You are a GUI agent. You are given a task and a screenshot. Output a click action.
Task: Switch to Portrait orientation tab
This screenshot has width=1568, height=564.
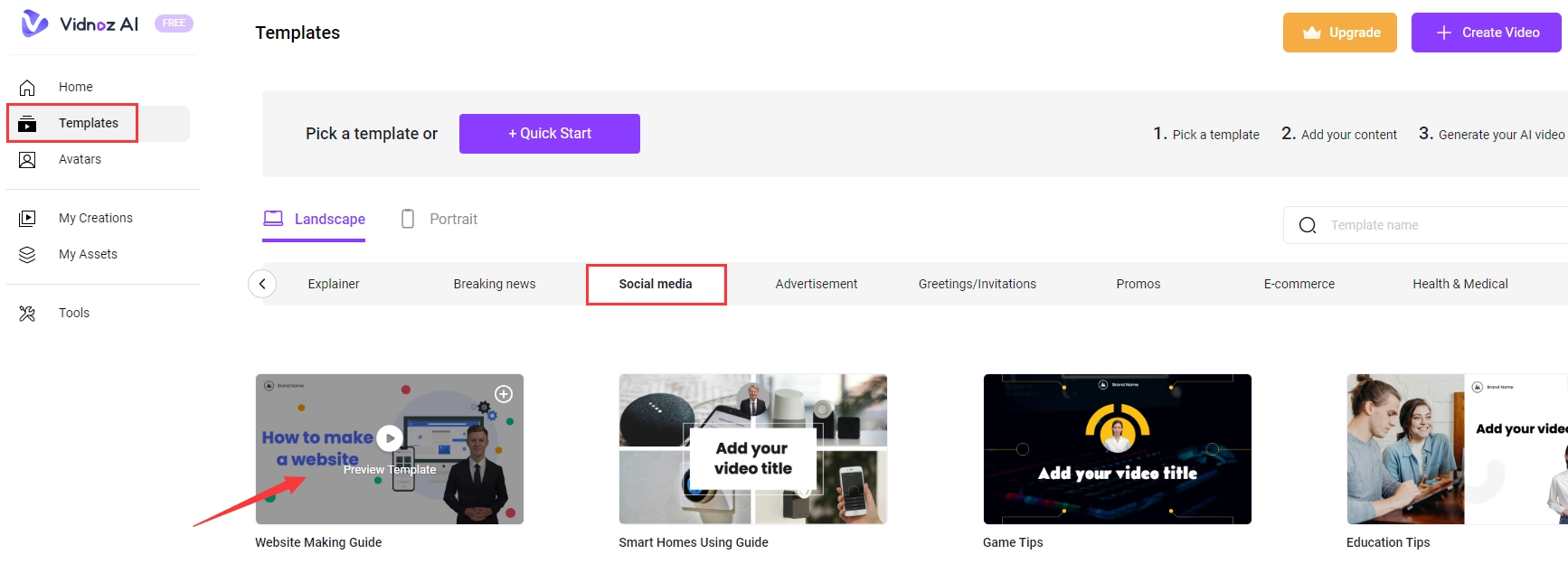click(439, 220)
